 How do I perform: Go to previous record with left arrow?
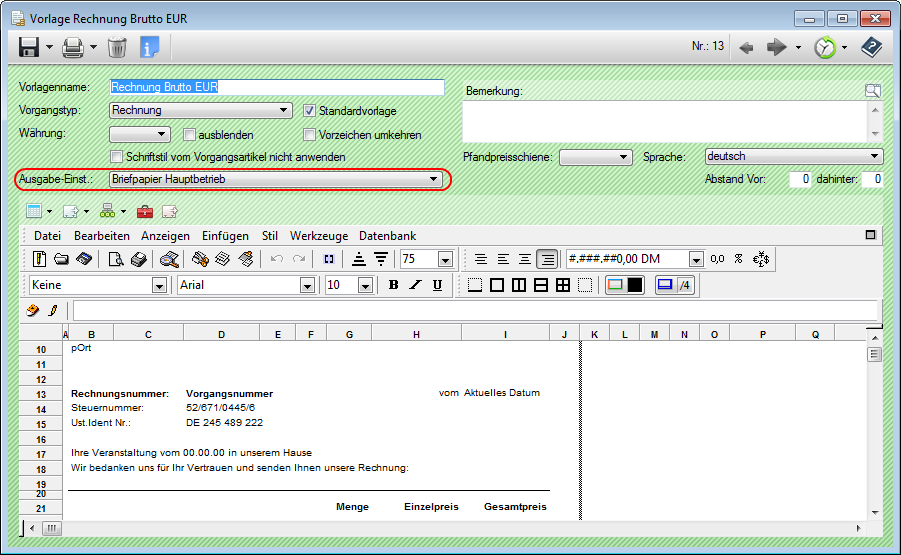[x=745, y=47]
